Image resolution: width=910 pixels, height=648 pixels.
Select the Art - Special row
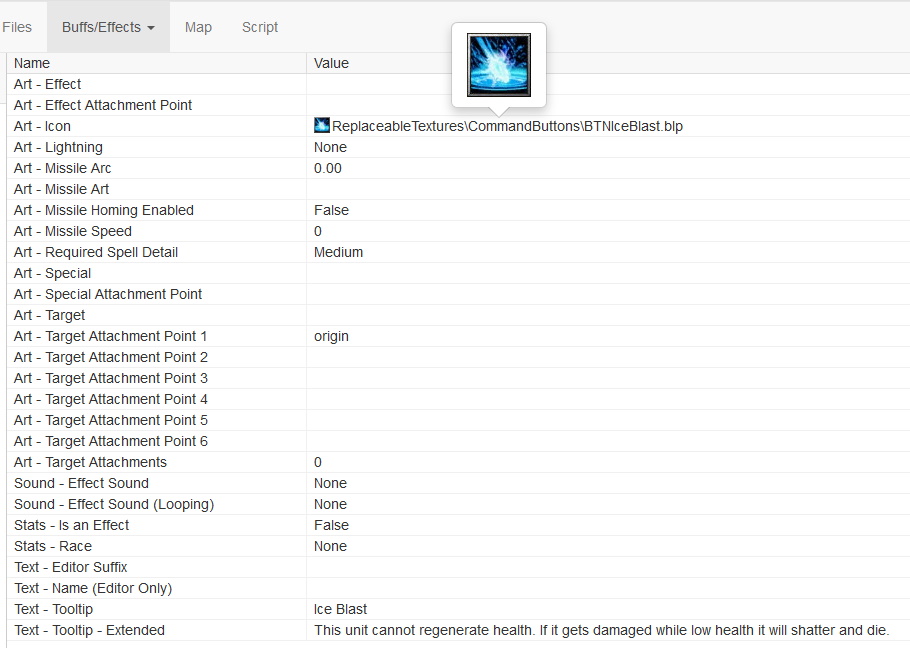click(x=458, y=273)
